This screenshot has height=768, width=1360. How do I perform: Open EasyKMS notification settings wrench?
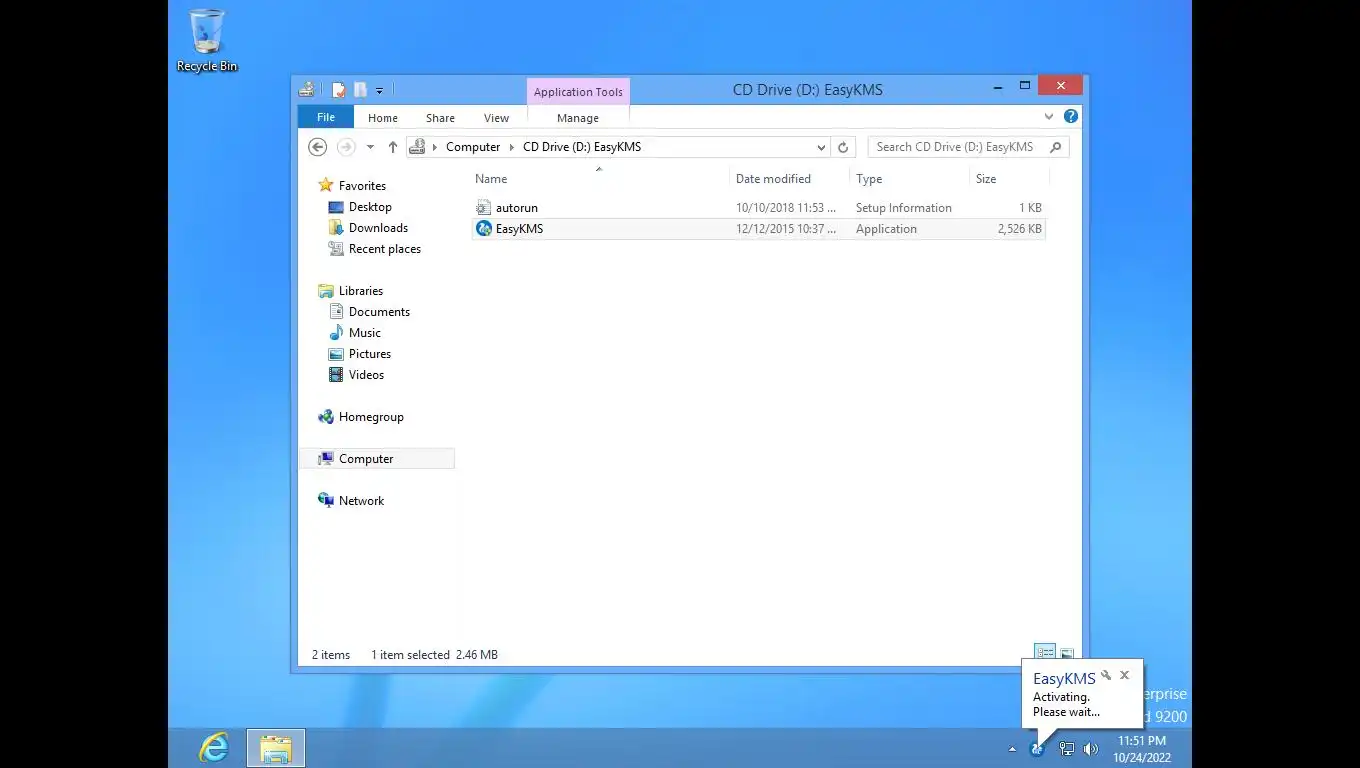tap(1106, 675)
